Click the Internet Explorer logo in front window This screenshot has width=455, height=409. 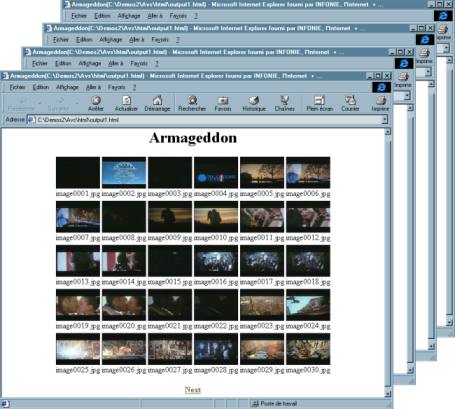[x=382, y=87]
